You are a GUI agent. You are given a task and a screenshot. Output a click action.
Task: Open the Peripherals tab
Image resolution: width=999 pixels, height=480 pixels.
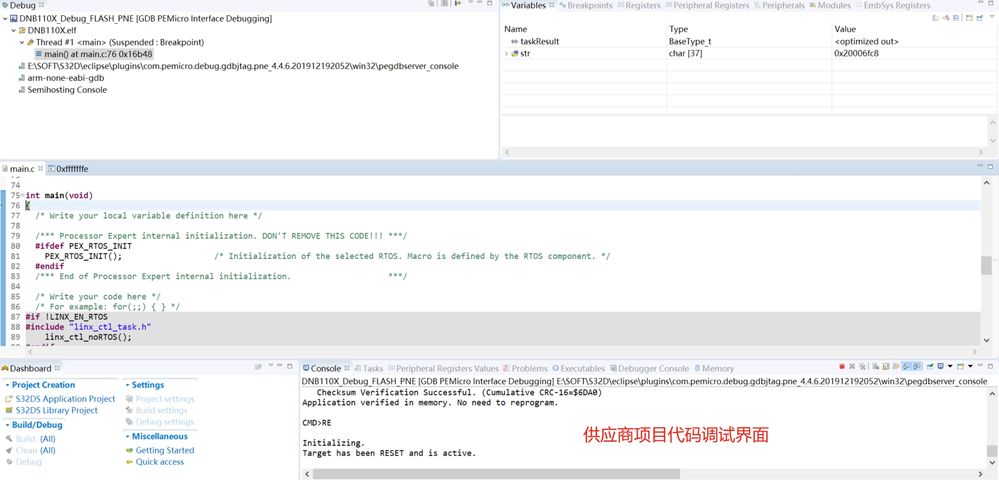tap(779, 5)
